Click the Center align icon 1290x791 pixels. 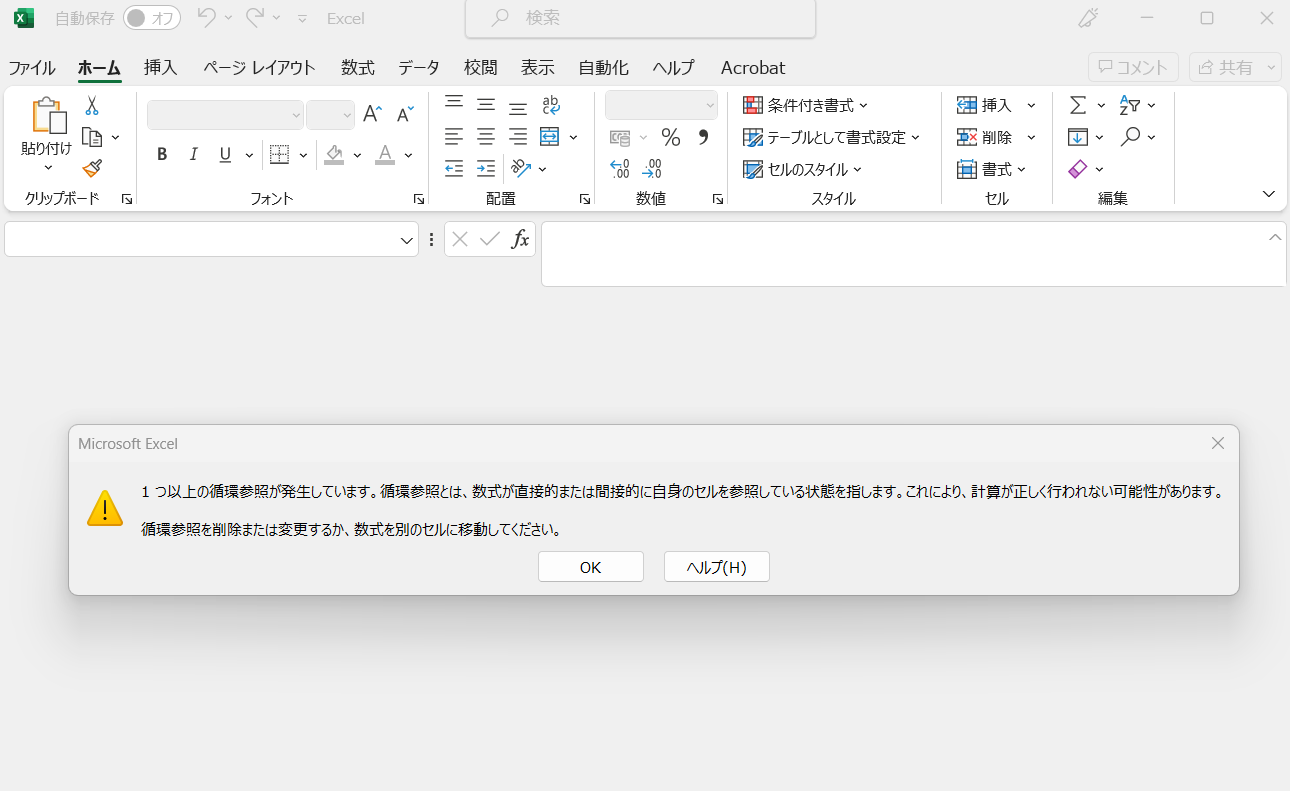click(486, 137)
